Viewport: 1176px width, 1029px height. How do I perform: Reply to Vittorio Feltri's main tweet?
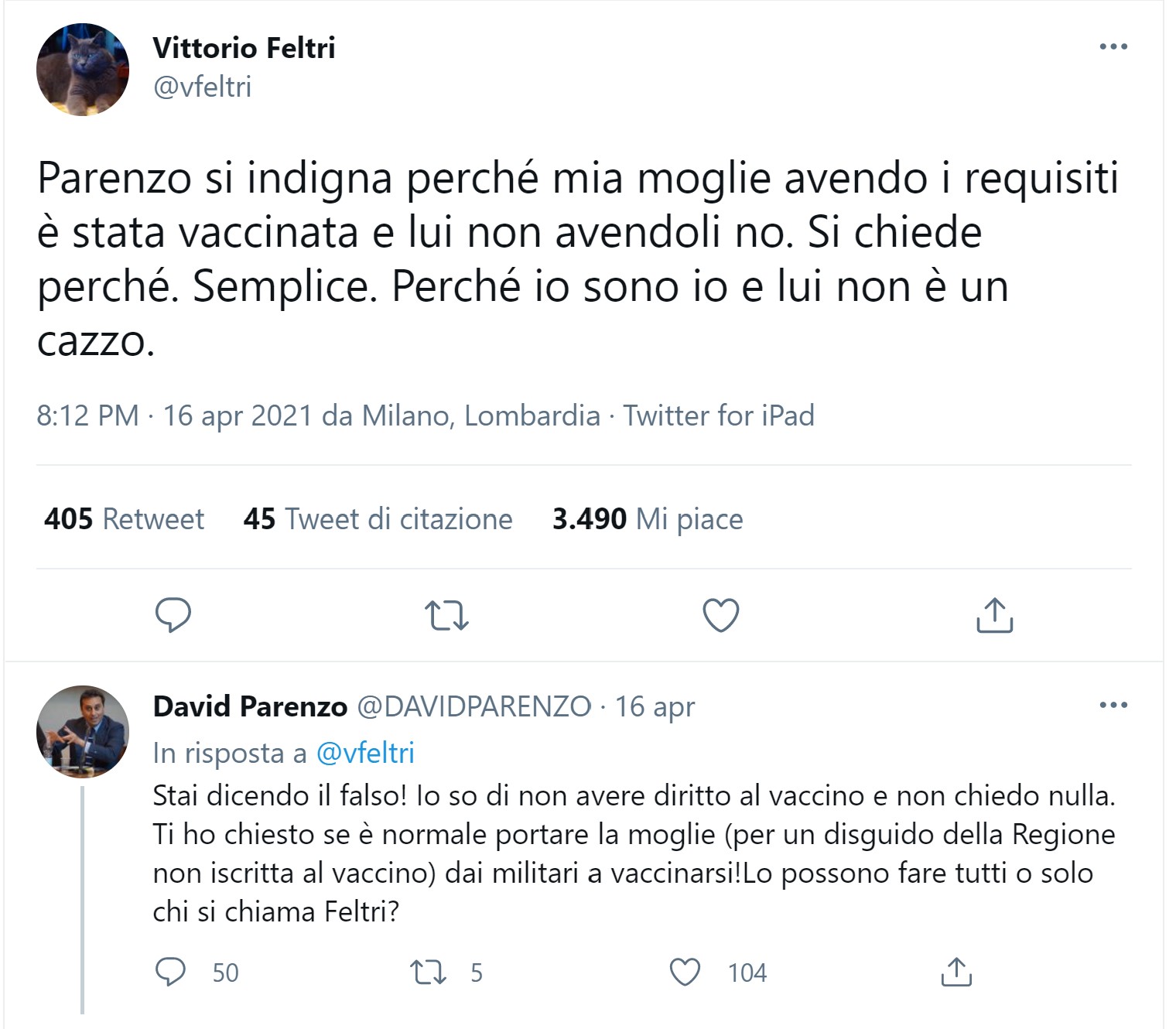[173, 615]
